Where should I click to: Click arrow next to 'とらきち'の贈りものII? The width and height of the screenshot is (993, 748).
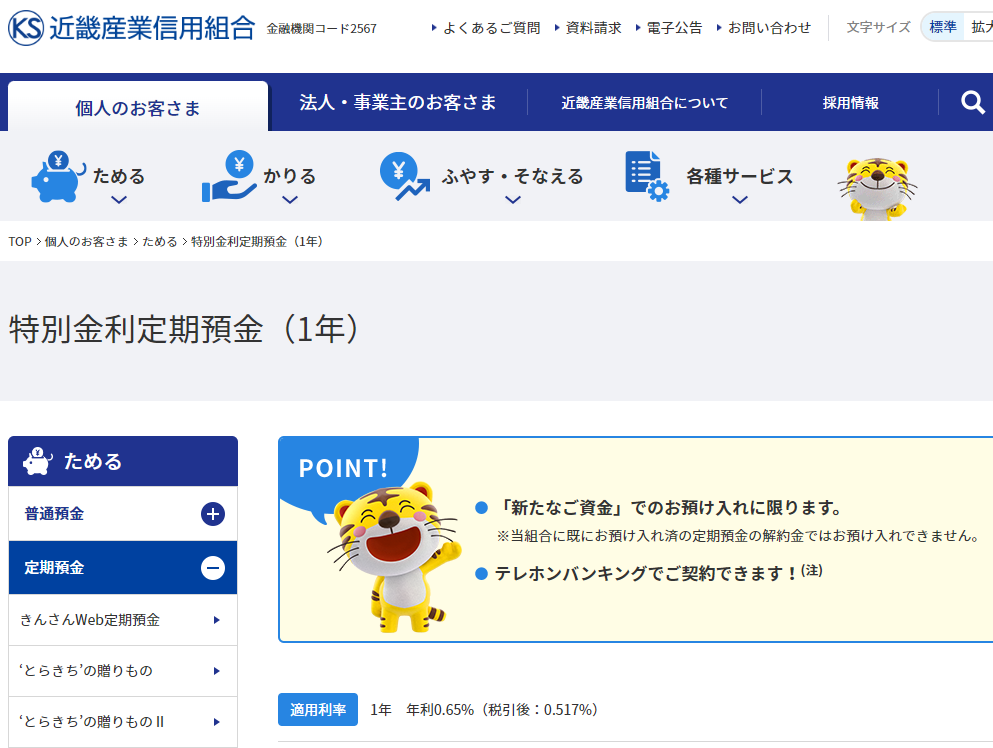(217, 722)
